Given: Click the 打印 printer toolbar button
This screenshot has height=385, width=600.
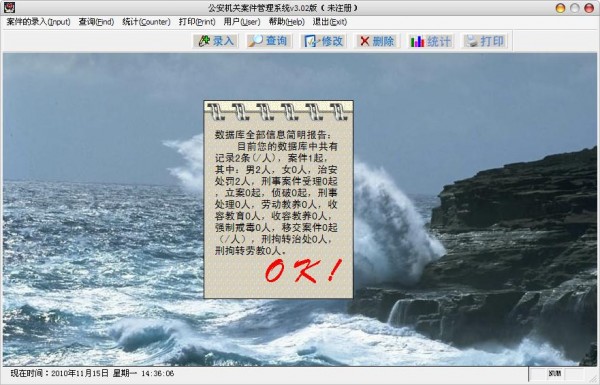Looking at the screenshot, I should click(485, 41).
